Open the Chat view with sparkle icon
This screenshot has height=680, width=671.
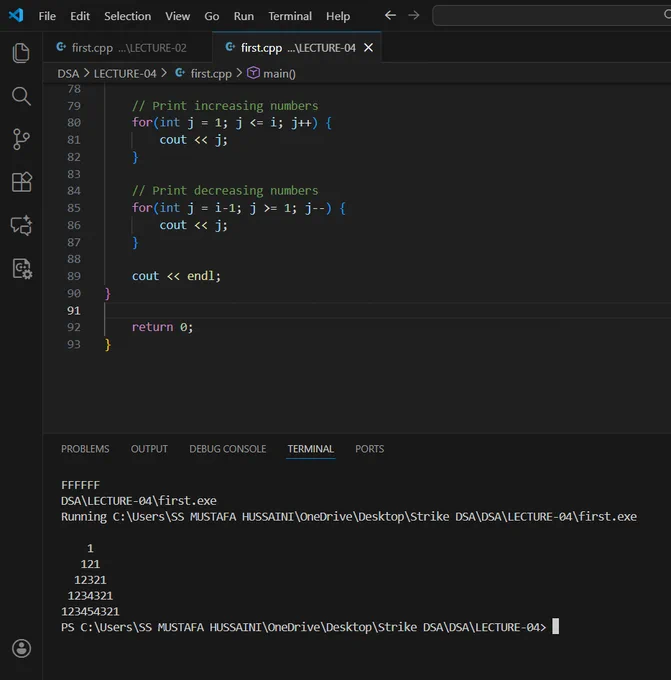click(x=21, y=225)
